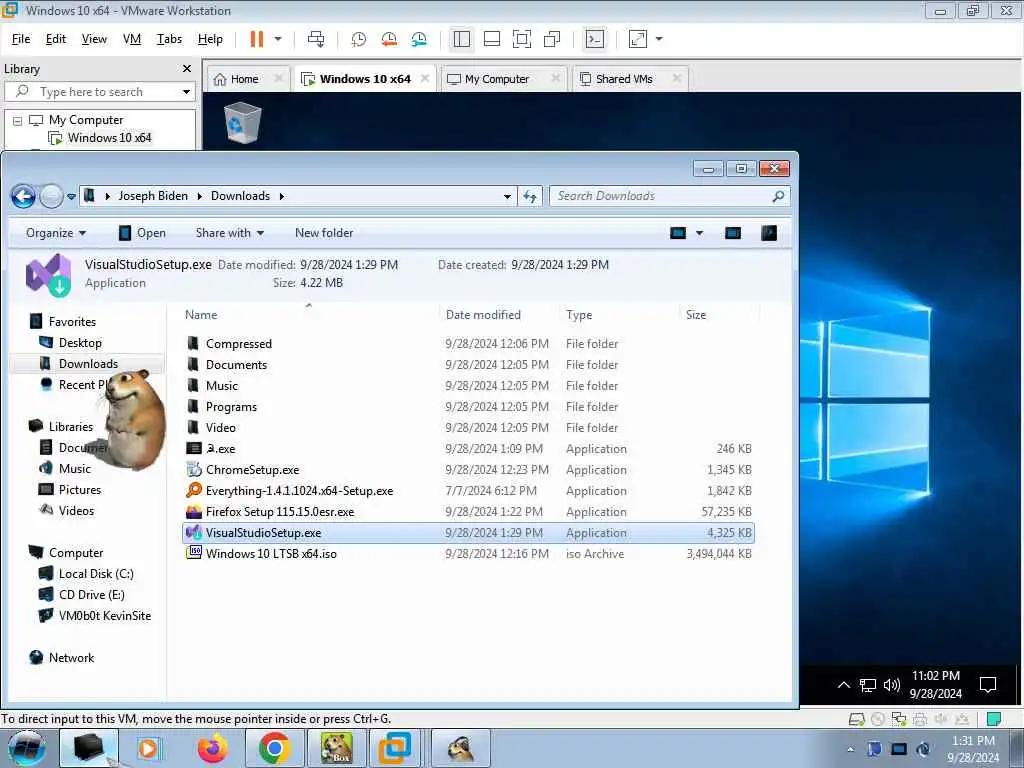Select VM0b0t KevinSite drive
This screenshot has height=768, width=1024.
click(104, 615)
